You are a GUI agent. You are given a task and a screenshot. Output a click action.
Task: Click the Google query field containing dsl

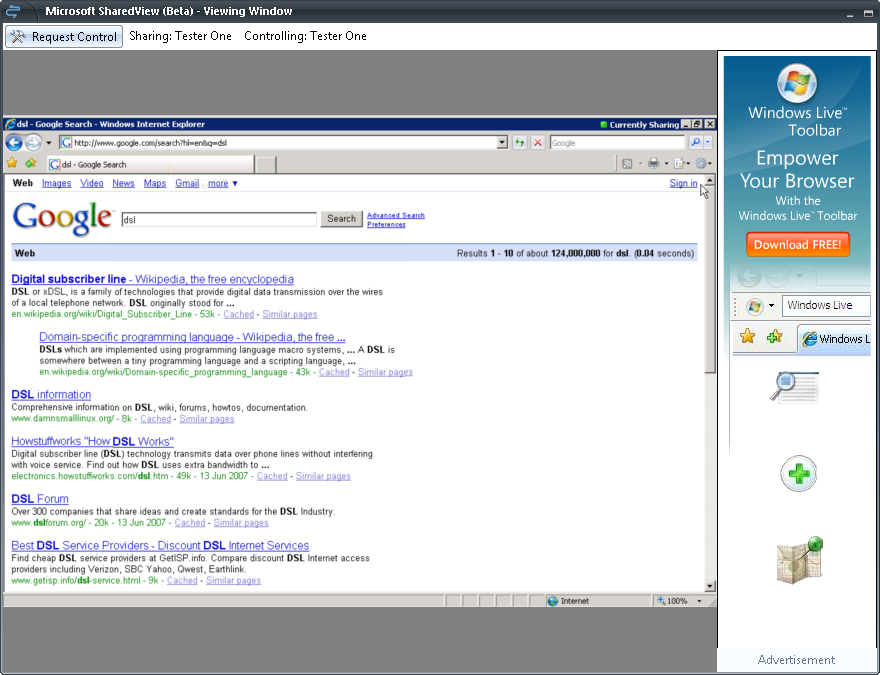pos(219,219)
